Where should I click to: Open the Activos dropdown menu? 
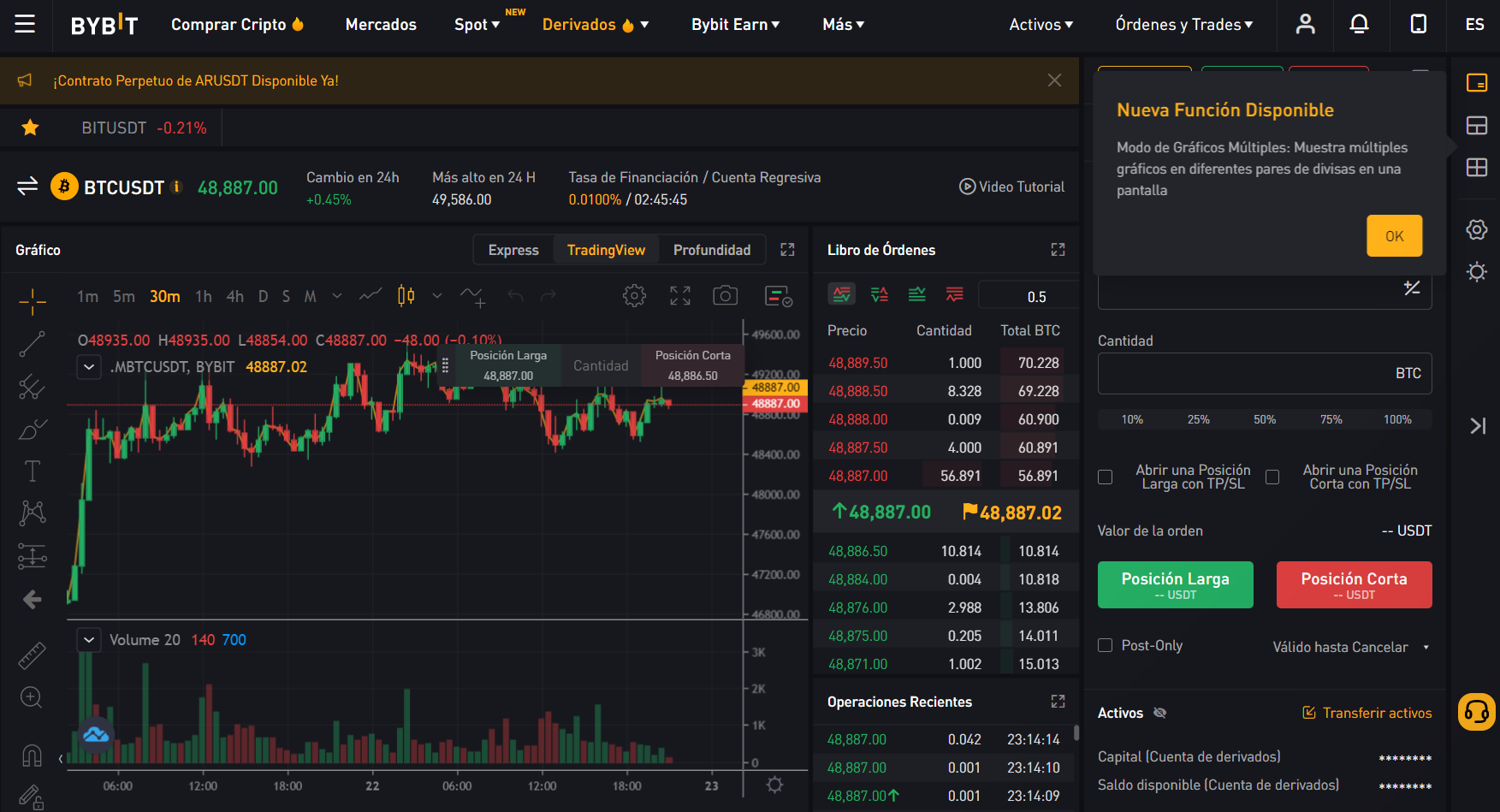[x=1041, y=25]
